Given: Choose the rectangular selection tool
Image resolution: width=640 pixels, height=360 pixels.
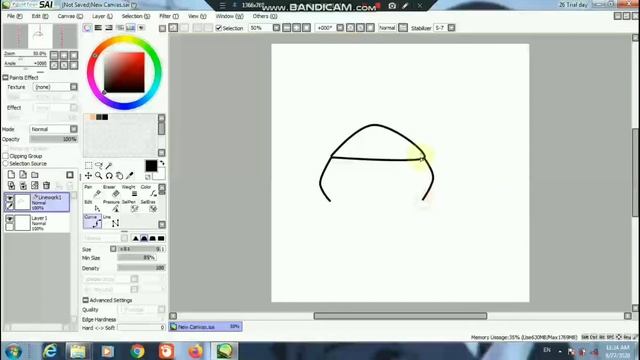Looking at the screenshot, I should pos(89,165).
